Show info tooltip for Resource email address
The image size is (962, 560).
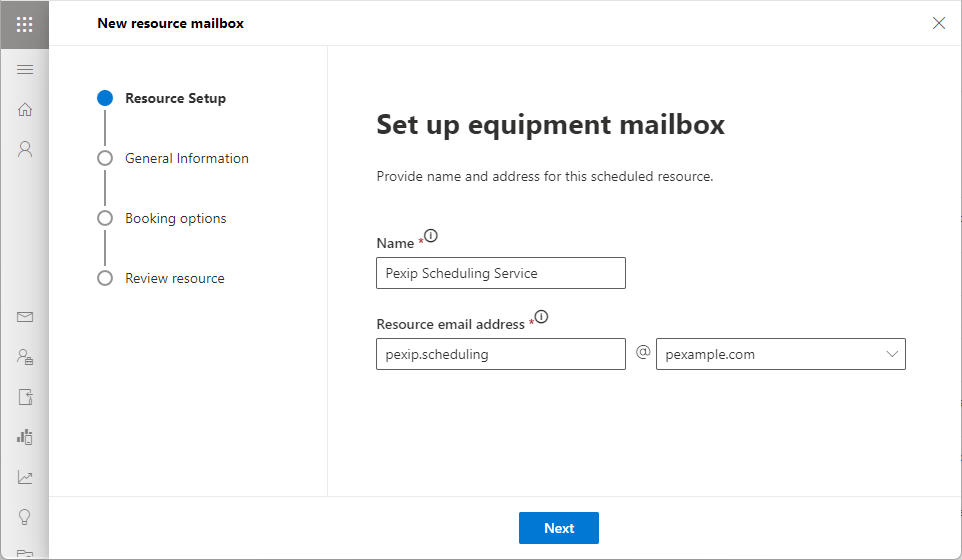coord(542,317)
